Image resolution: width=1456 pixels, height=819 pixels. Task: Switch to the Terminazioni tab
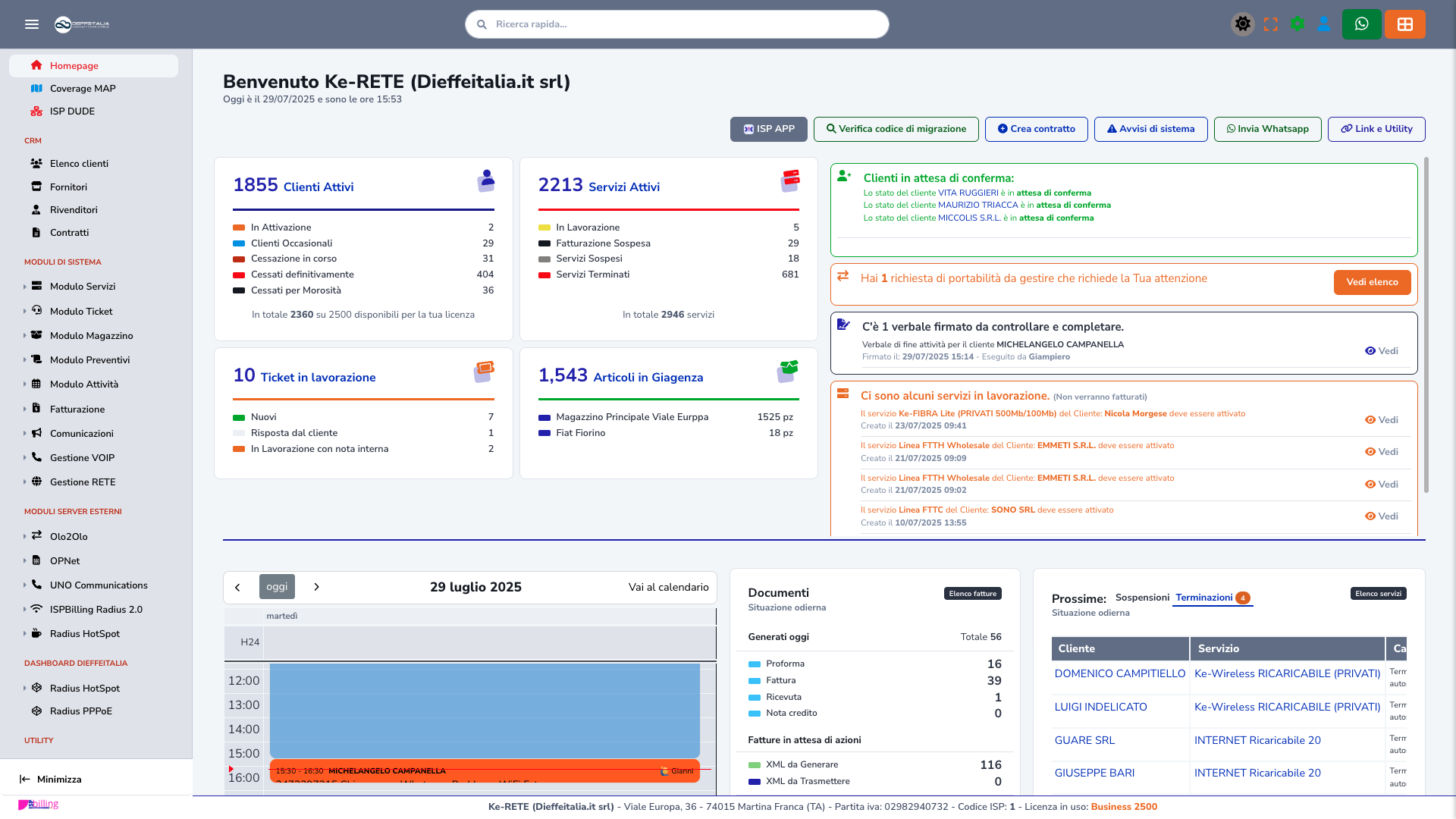coord(1212,598)
